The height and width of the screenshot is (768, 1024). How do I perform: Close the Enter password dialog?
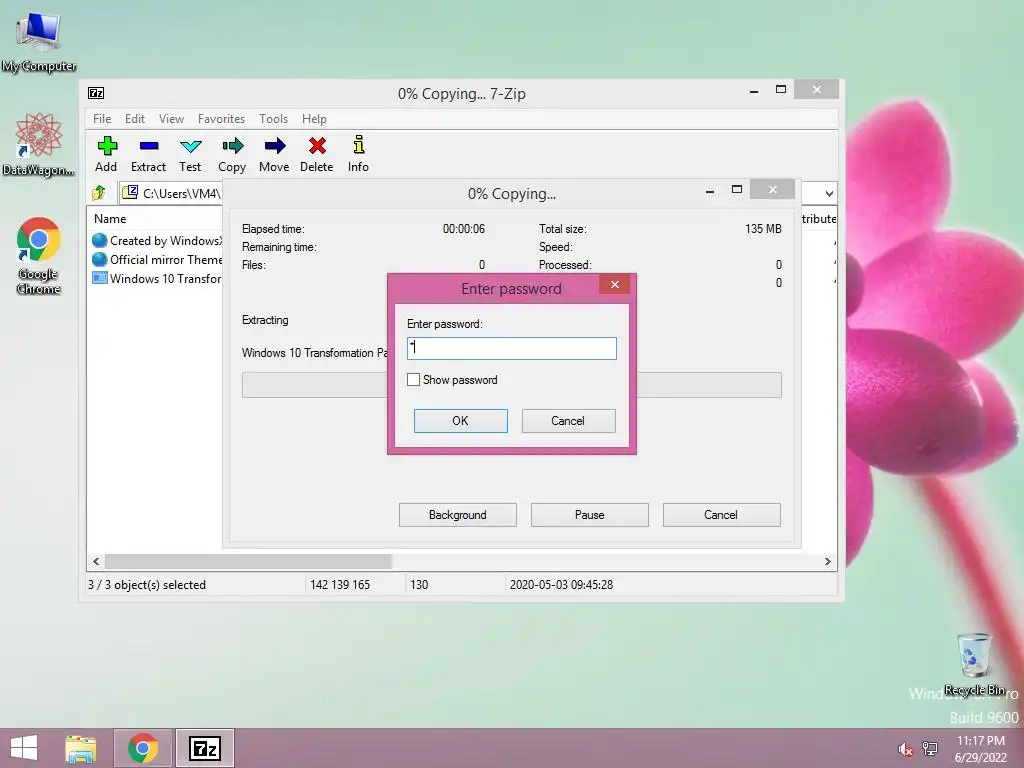tap(615, 284)
